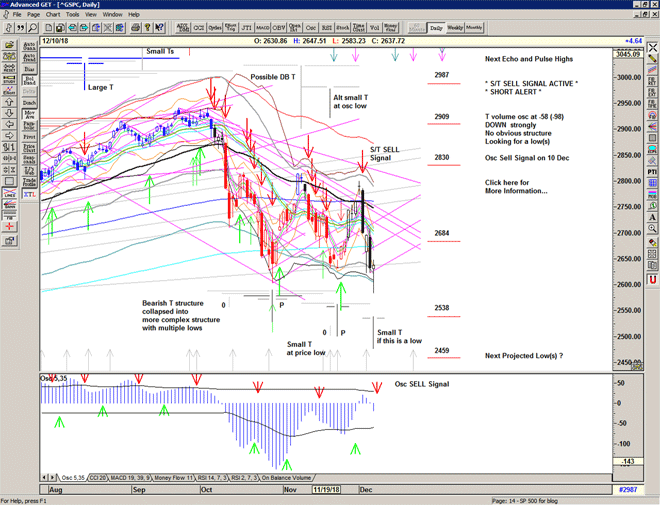Image resolution: width=660 pixels, height=505 pixels.
Task: Open the Tools menu
Action: 74,15
